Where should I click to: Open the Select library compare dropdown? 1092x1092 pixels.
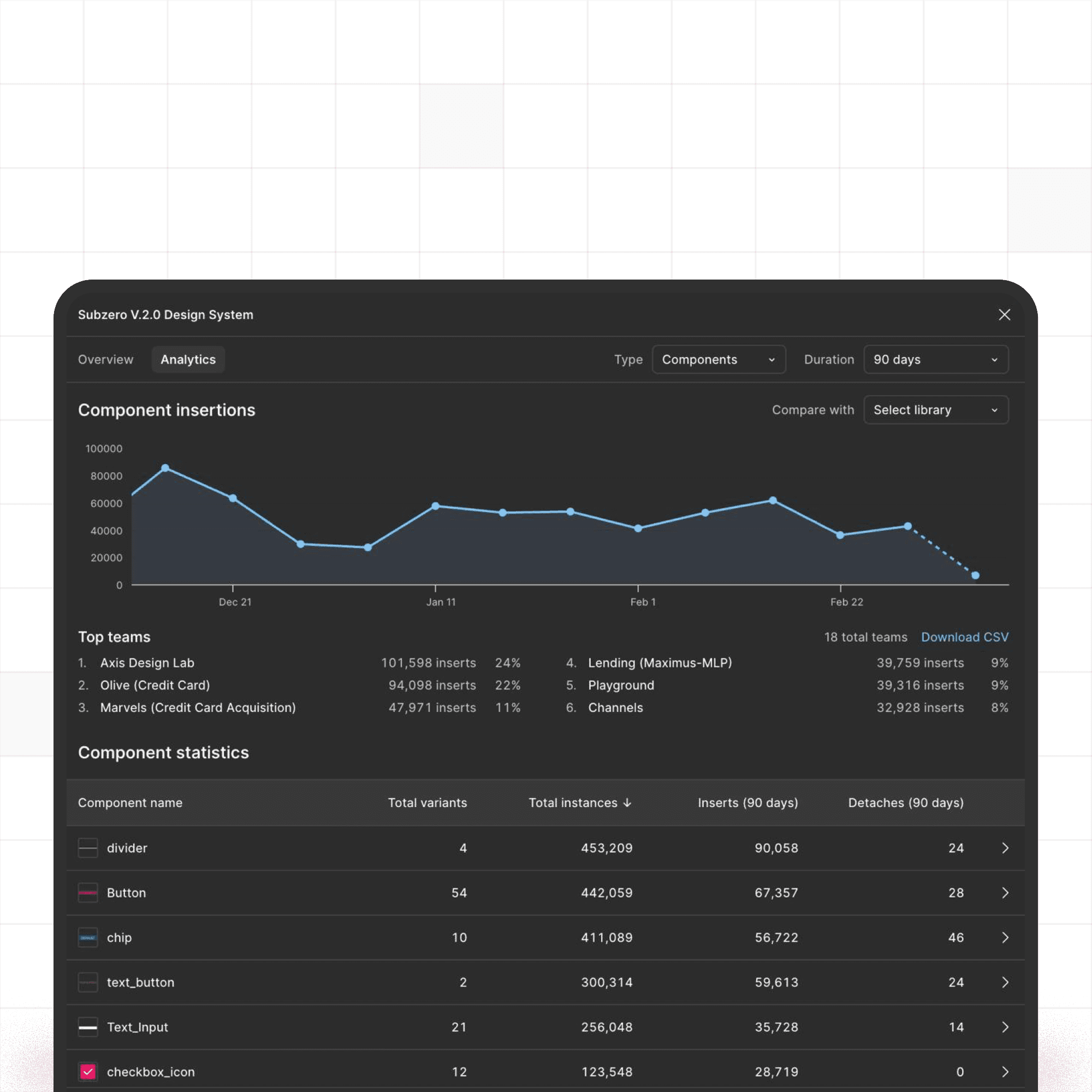pos(935,410)
